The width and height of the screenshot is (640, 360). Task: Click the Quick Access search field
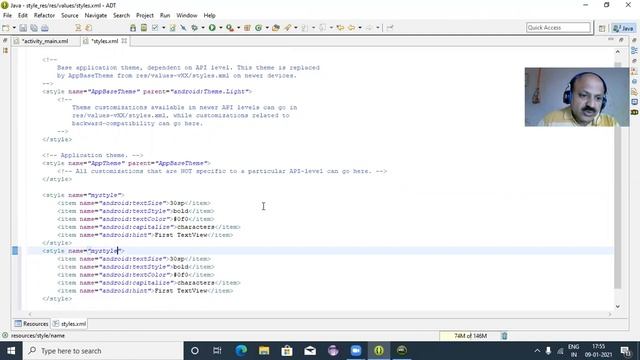(558, 28)
